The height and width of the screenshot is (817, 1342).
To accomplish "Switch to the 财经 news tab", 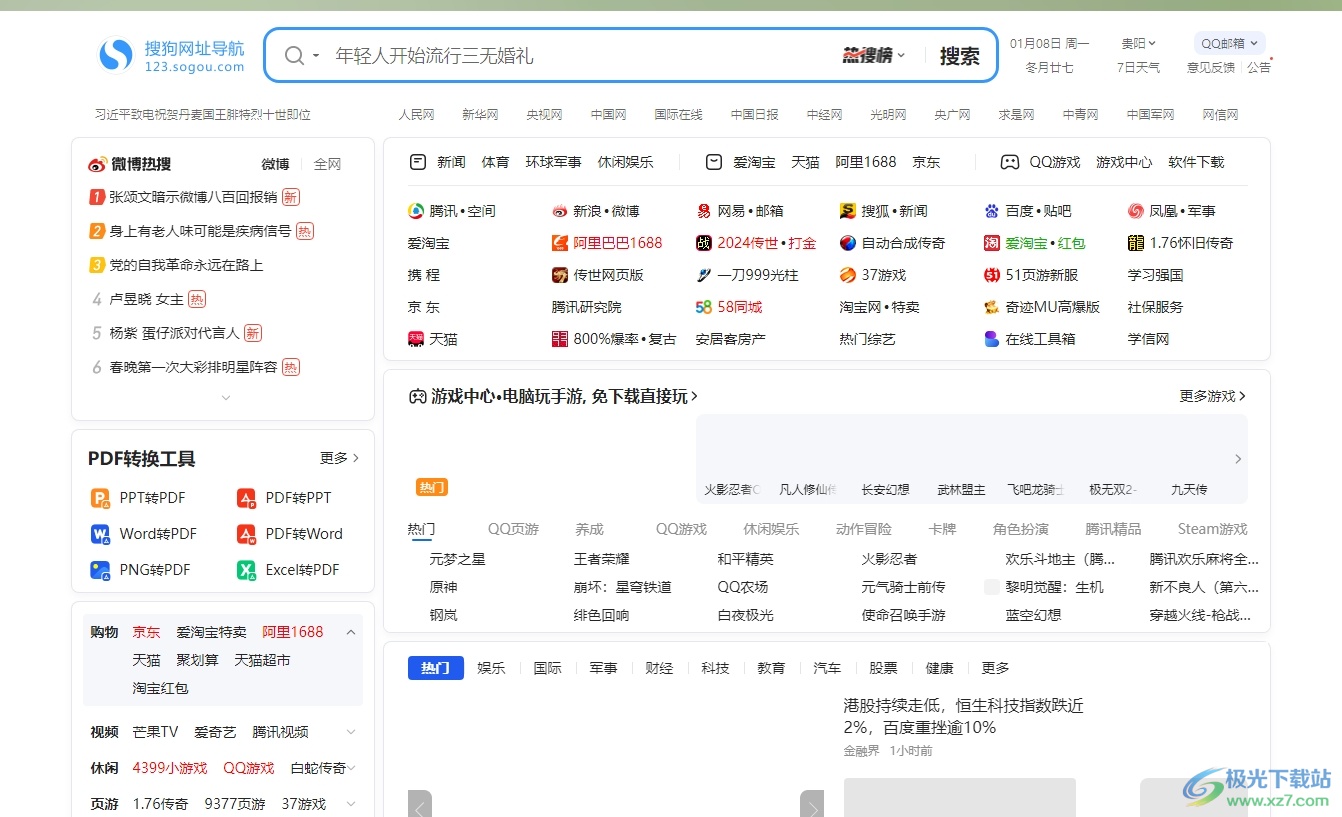I will pyautogui.click(x=659, y=668).
